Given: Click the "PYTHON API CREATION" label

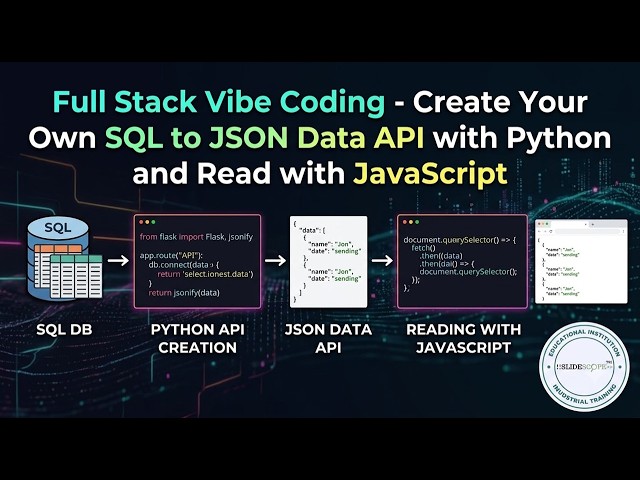Looking at the screenshot, I should pos(198,338).
